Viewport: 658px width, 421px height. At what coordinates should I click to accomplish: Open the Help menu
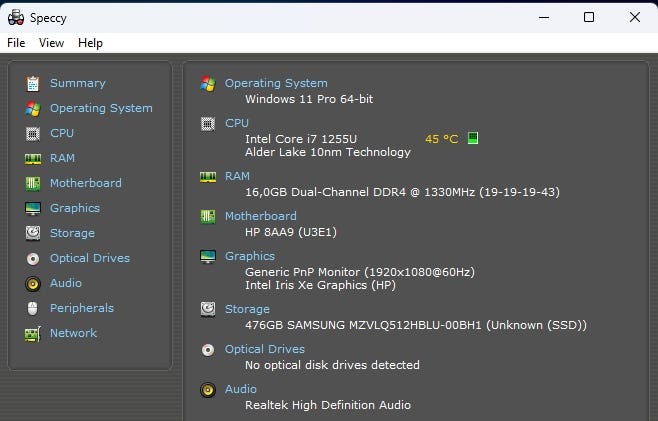coord(90,43)
